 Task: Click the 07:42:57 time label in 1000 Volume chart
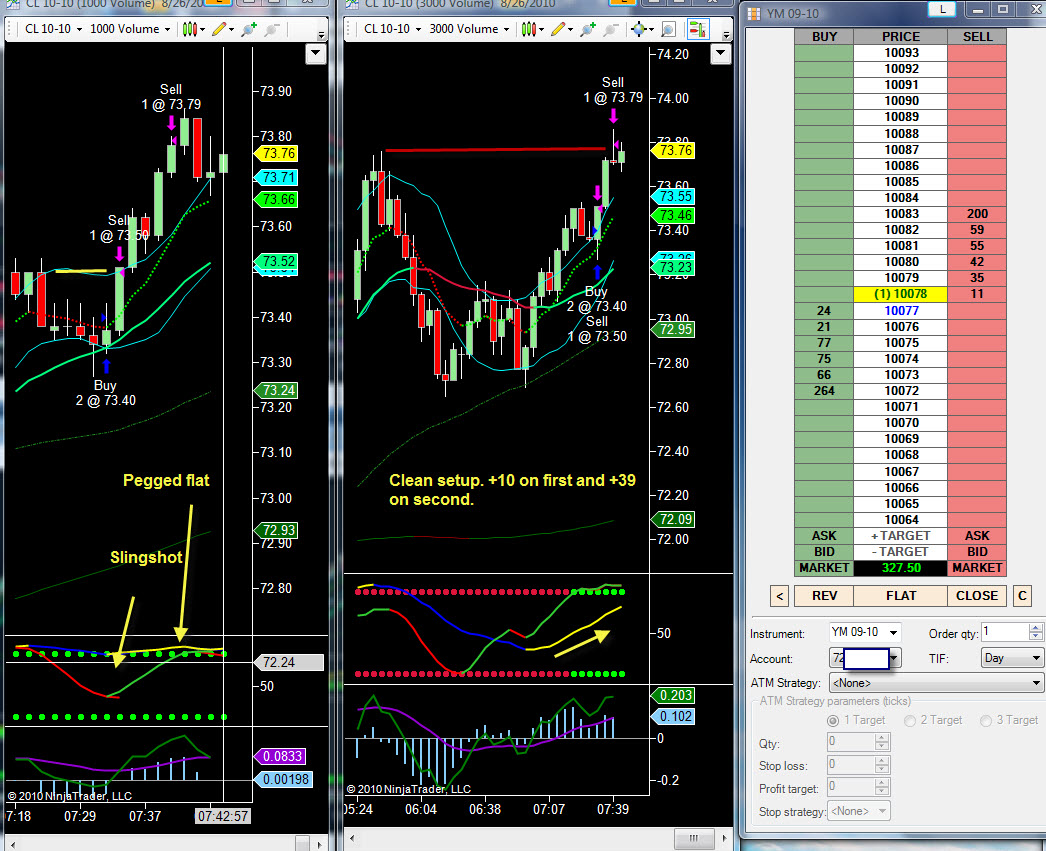point(223,816)
